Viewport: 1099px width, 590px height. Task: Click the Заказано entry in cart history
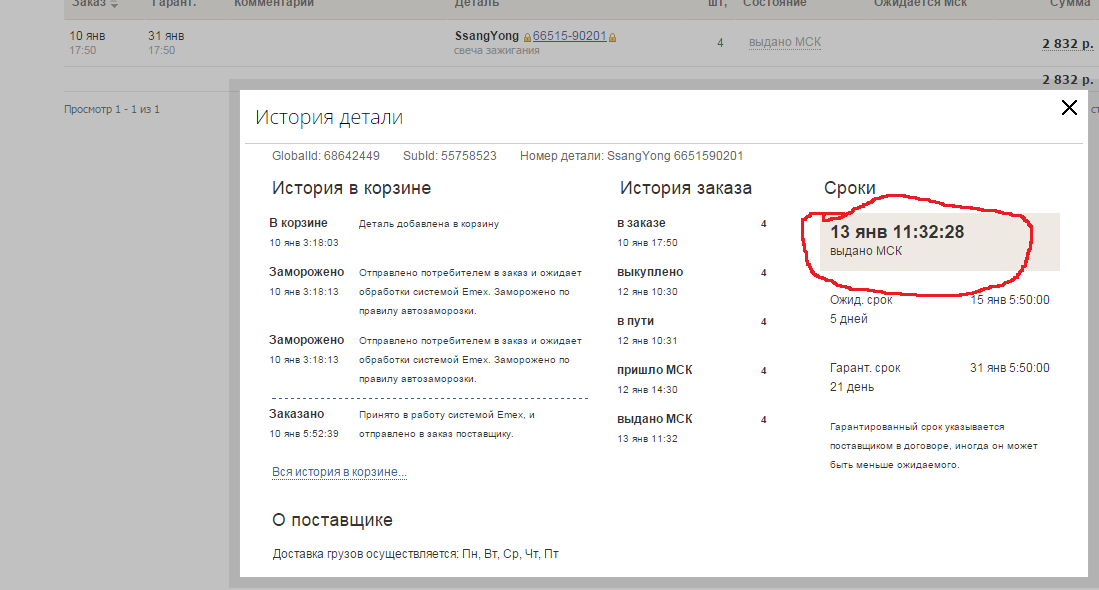coord(298,414)
